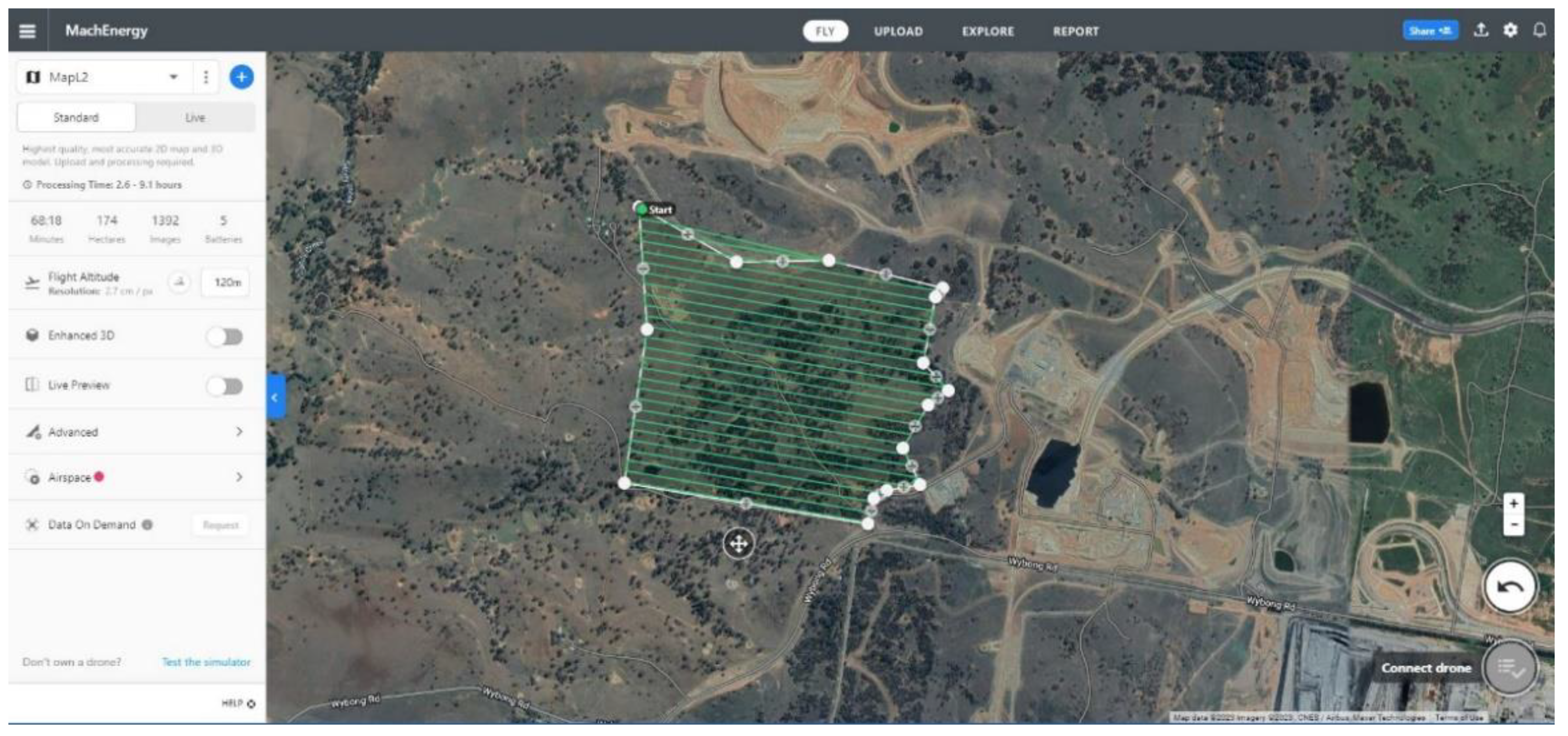Click the undo arrow button on map
The width and height of the screenshot is (1568, 736).
coord(1510,587)
